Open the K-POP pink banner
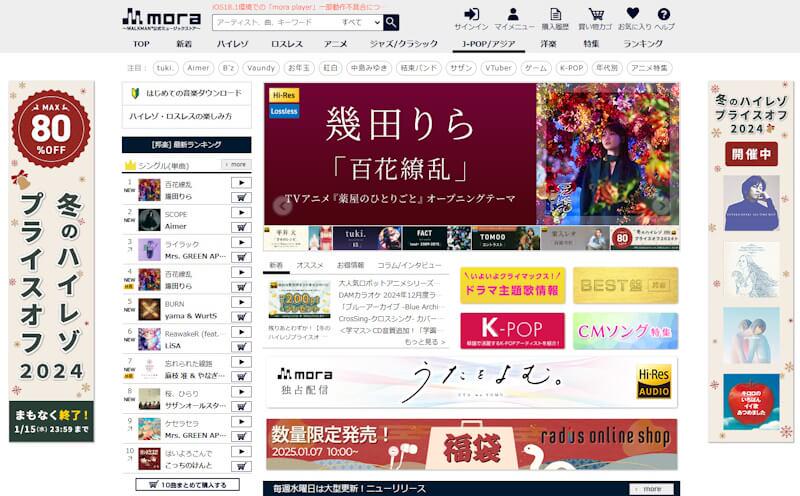This screenshot has height=496, width=800. (x=512, y=331)
